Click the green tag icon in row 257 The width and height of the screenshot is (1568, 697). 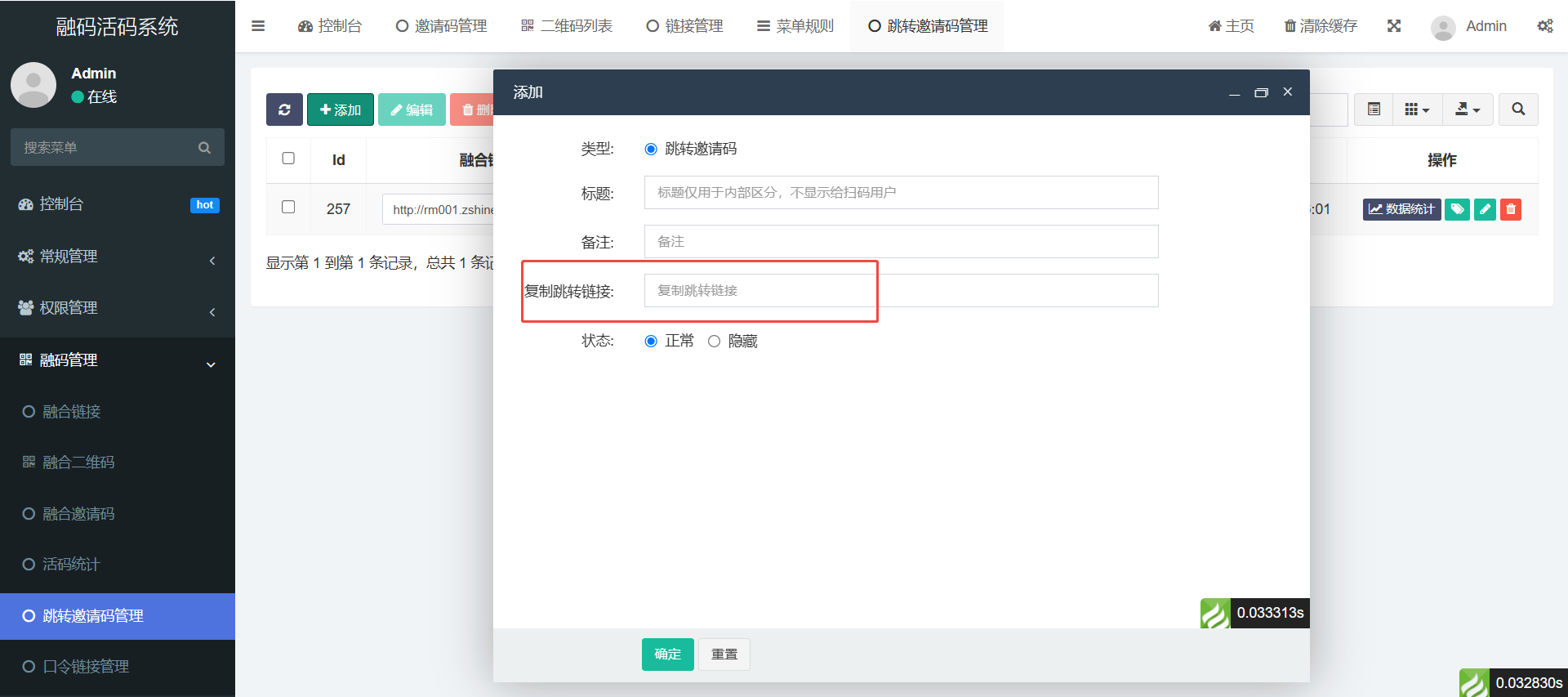pos(1457,209)
